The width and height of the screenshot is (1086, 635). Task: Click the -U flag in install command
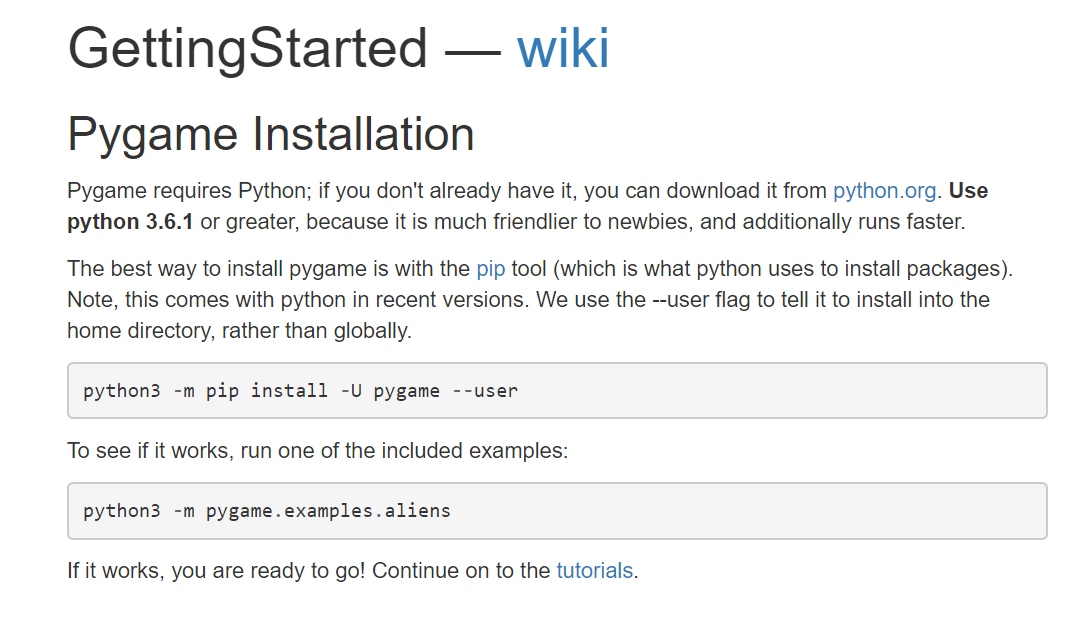click(x=351, y=391)
